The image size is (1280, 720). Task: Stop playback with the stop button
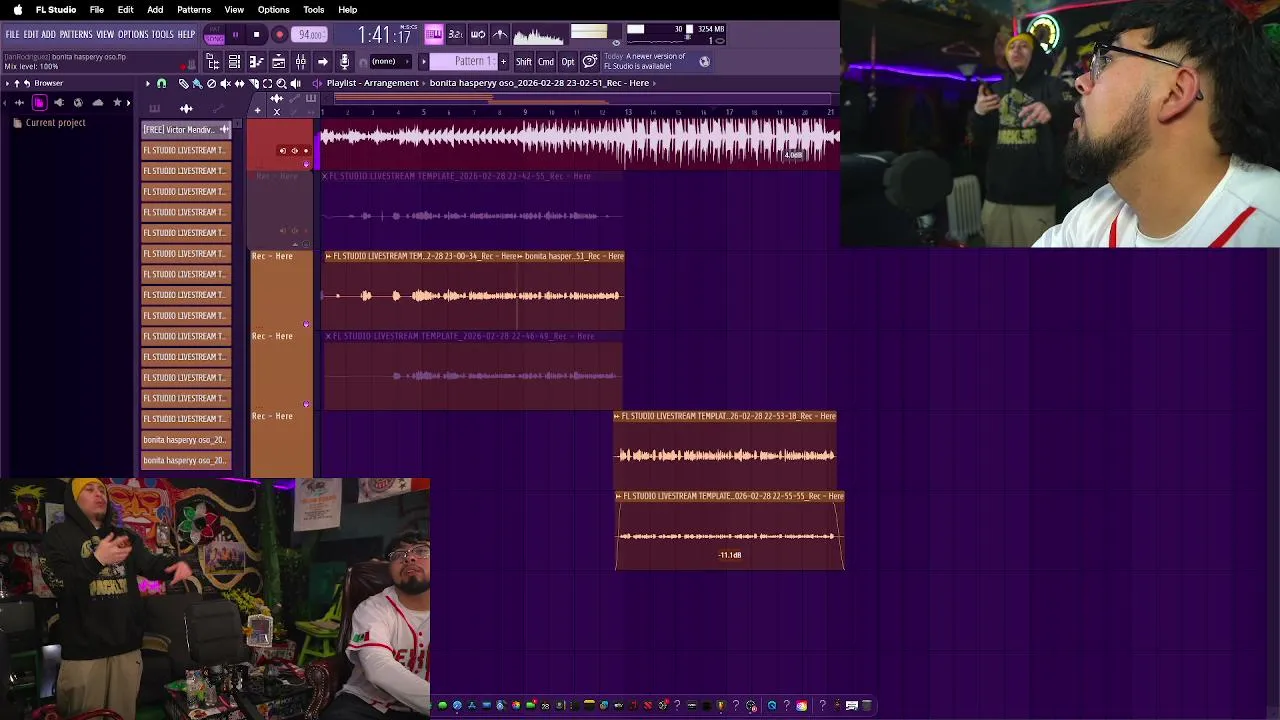(256, 35)
